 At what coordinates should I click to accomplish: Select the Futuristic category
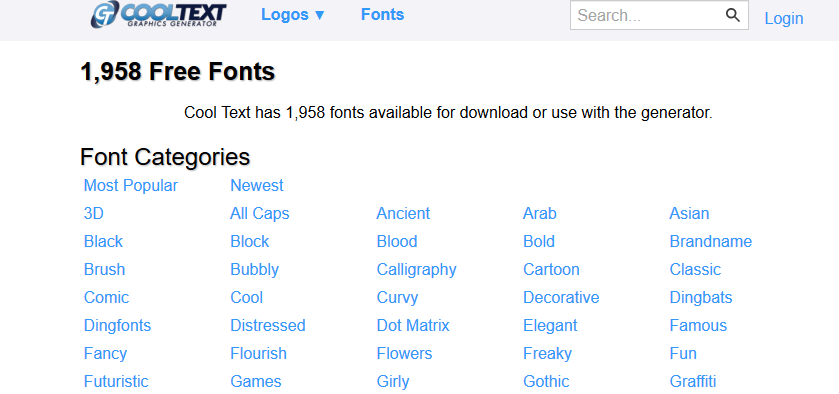(x=116, y=381)
